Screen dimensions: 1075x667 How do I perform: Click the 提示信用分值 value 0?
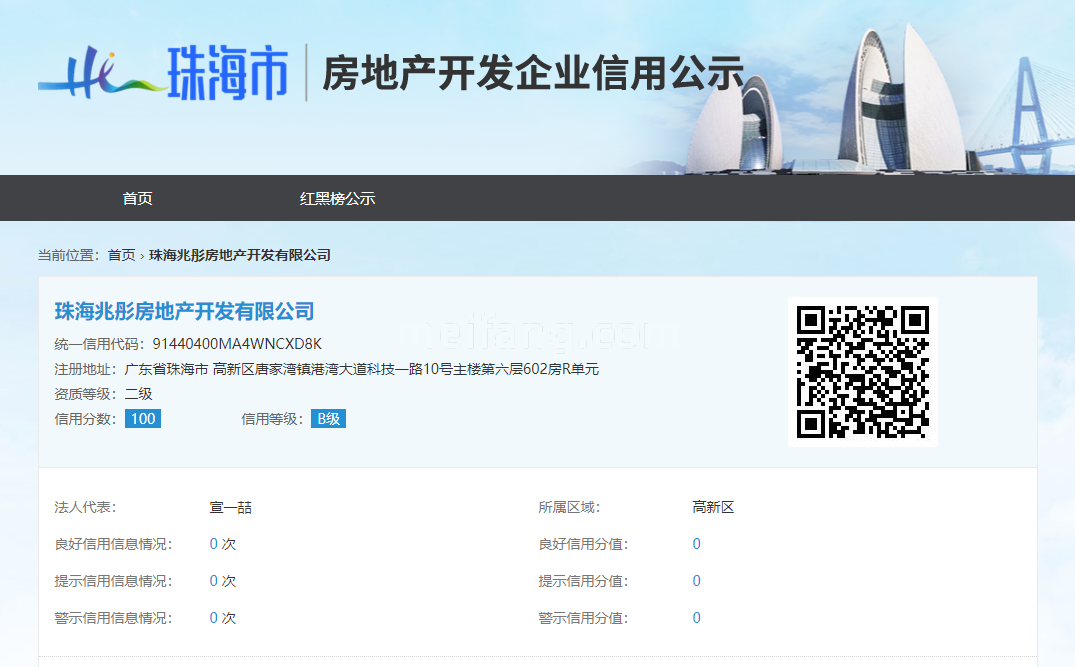click(697, 581)
